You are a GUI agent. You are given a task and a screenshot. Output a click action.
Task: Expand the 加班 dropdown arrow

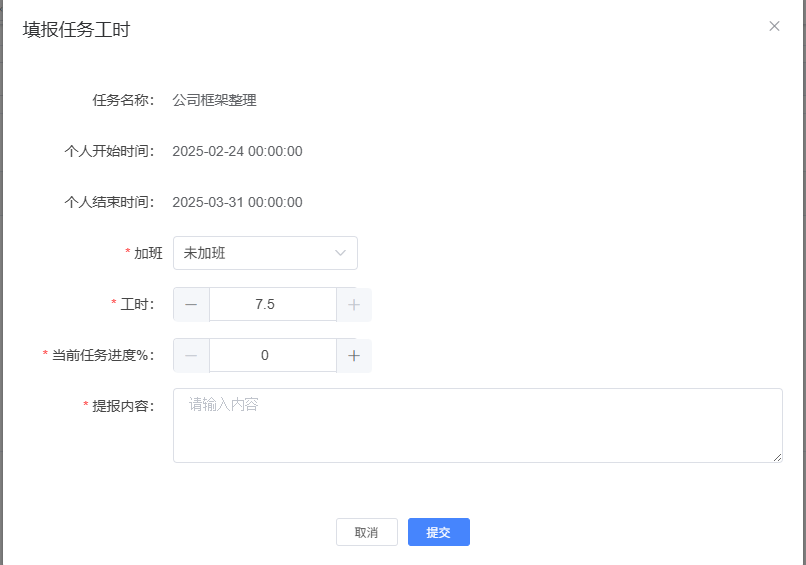[x=340, y=253]
